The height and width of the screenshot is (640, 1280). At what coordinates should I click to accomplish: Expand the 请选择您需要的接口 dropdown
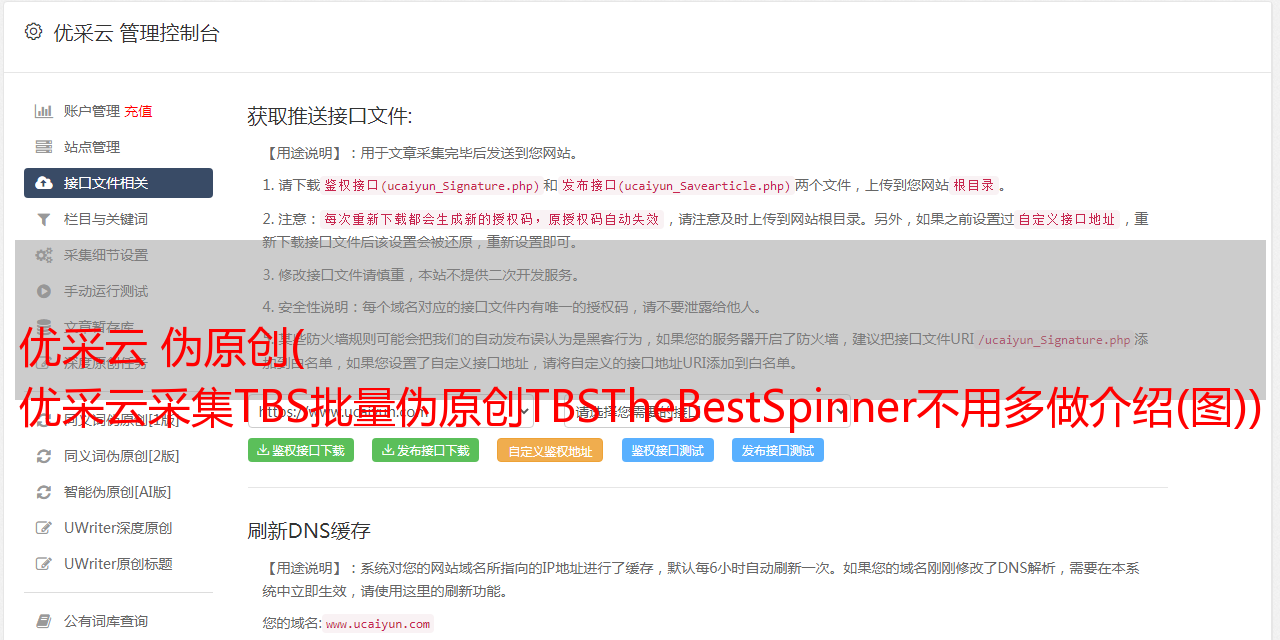coord(707,411)
